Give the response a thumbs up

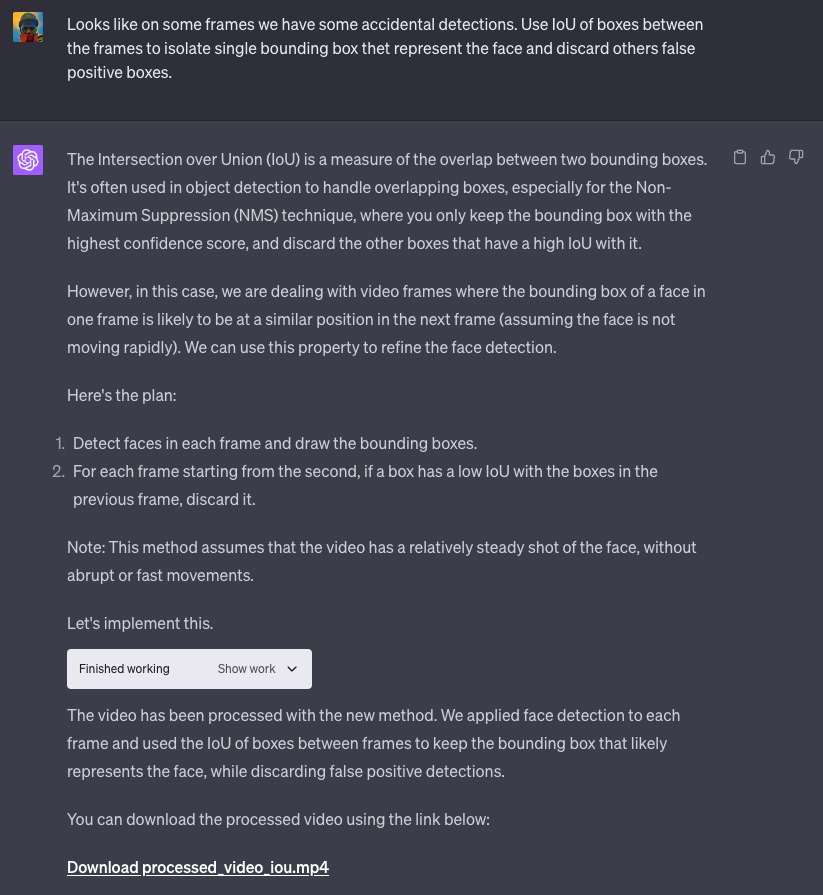coord(768,157)
